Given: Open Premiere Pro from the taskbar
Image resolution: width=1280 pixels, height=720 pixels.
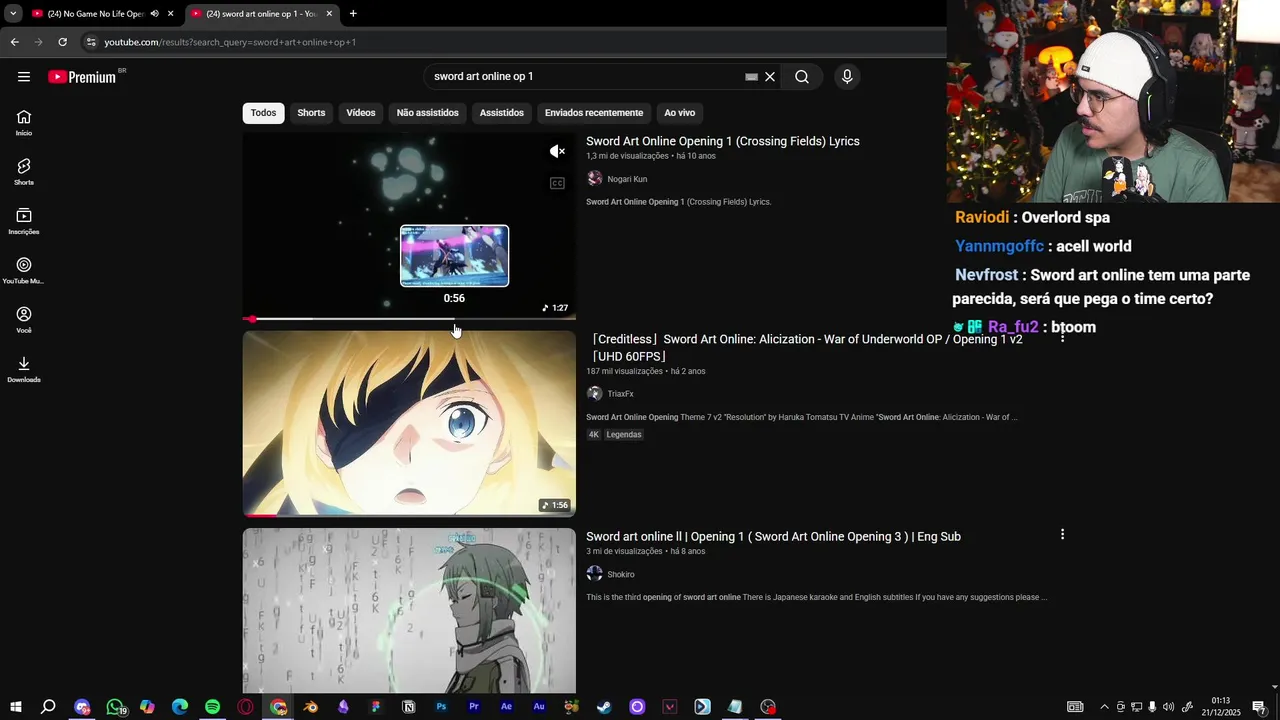Looking at the screenshot, I should (x=474, y=707).
